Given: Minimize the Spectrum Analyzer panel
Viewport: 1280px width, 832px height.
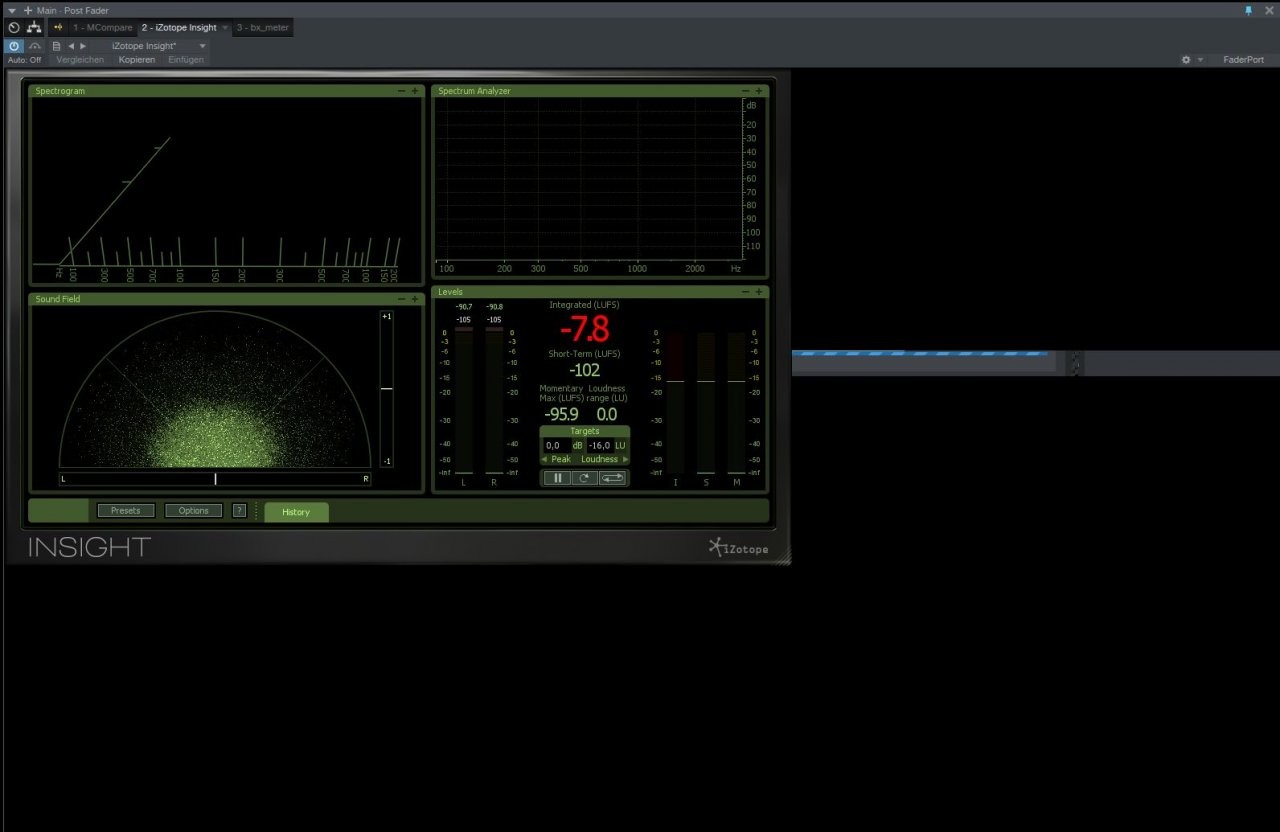Looking at the screenshot, I should pyautogui.click(x=746, y=91).
